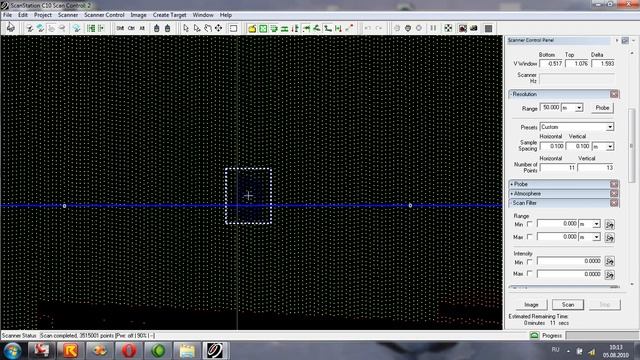The image size is (640, 360).
Task: Open the Create Target menu
Action: pos(169,15)
